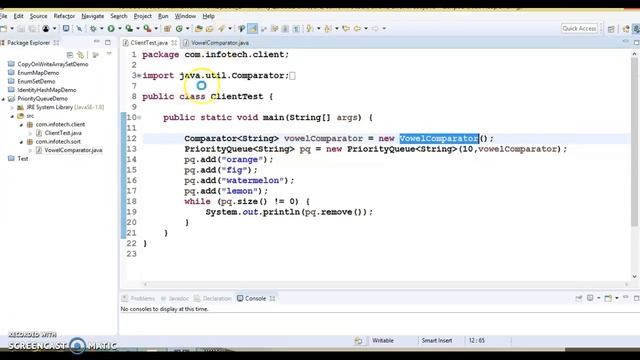Click the Run Last Tool coverage icon
The height and width of the screenshot is (360, 640).
click(129, 29)
